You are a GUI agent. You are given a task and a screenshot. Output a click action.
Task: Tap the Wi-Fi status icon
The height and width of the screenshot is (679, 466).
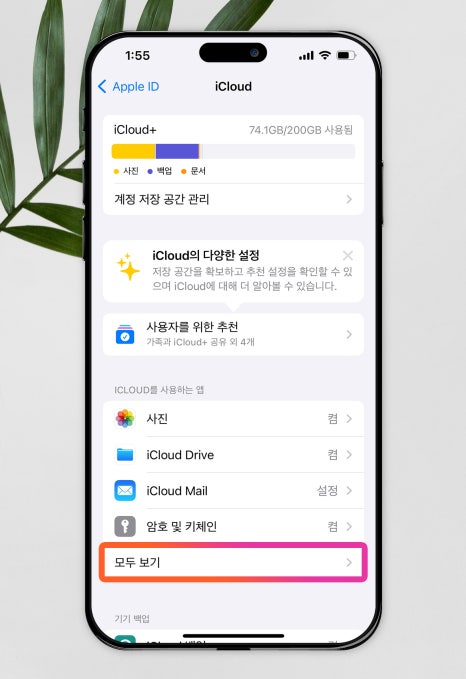(325, 55)
